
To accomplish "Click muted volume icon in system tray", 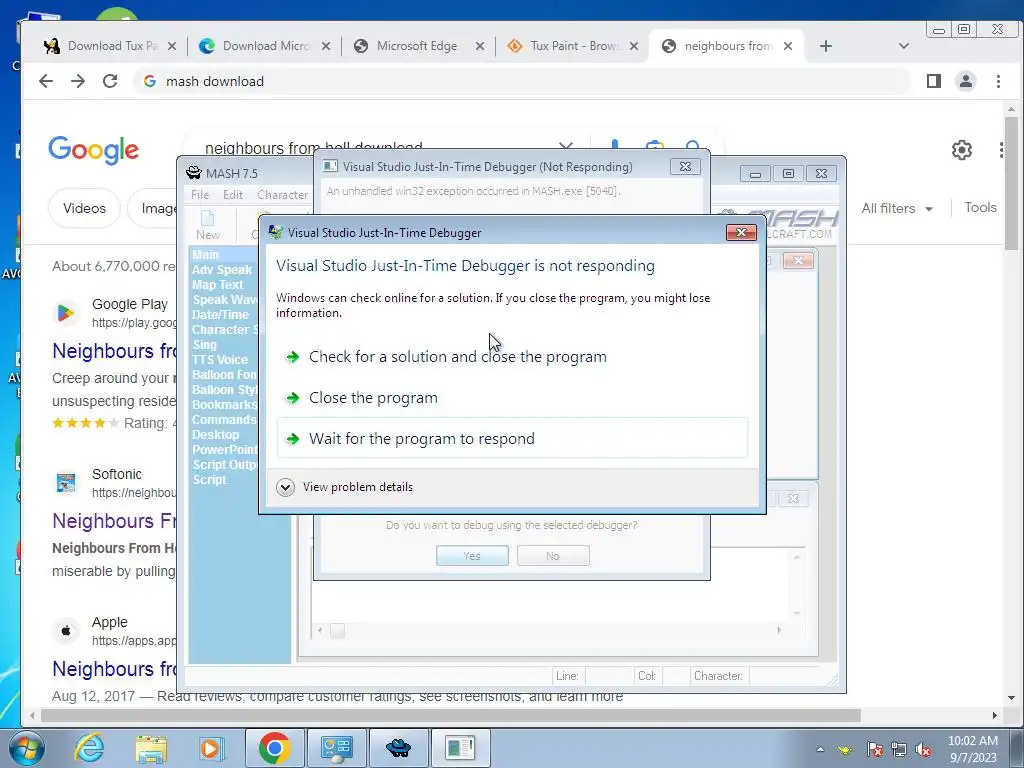I will coord(923,750).
